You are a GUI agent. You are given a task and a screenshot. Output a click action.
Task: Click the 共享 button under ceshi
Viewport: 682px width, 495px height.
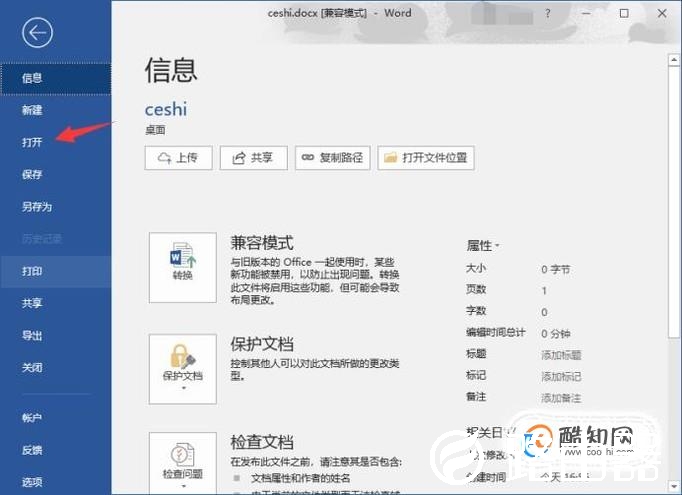click(254, 157)
